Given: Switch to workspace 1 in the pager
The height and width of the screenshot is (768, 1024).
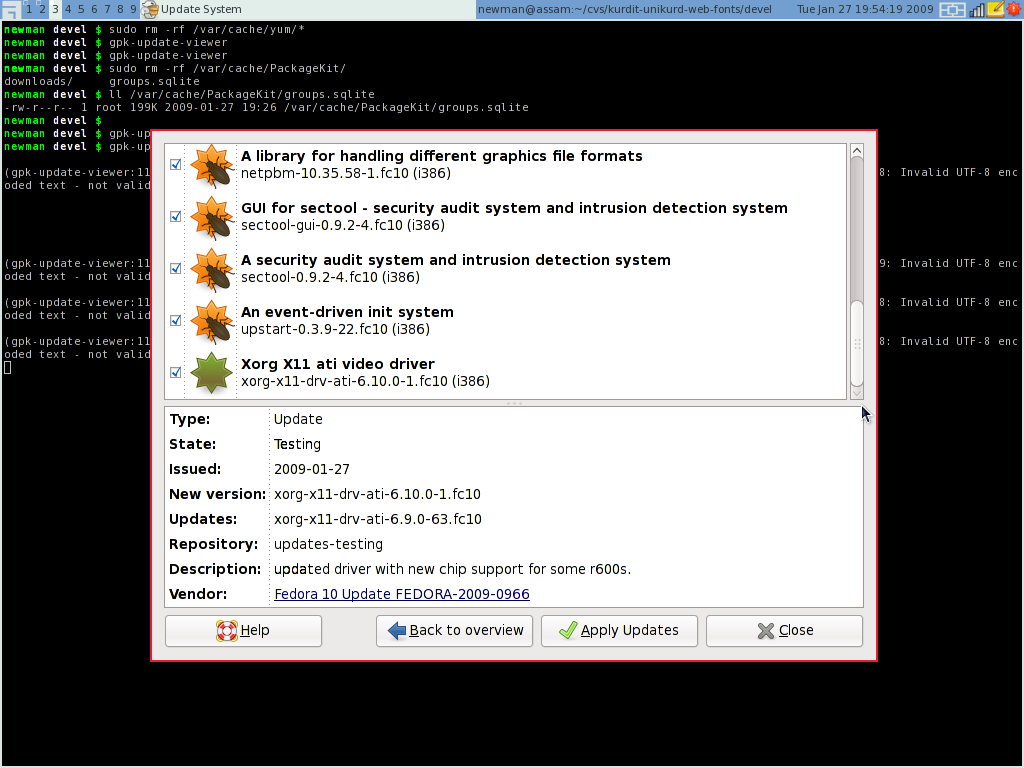Looking at the screenshot, I should tap(30, 9).
